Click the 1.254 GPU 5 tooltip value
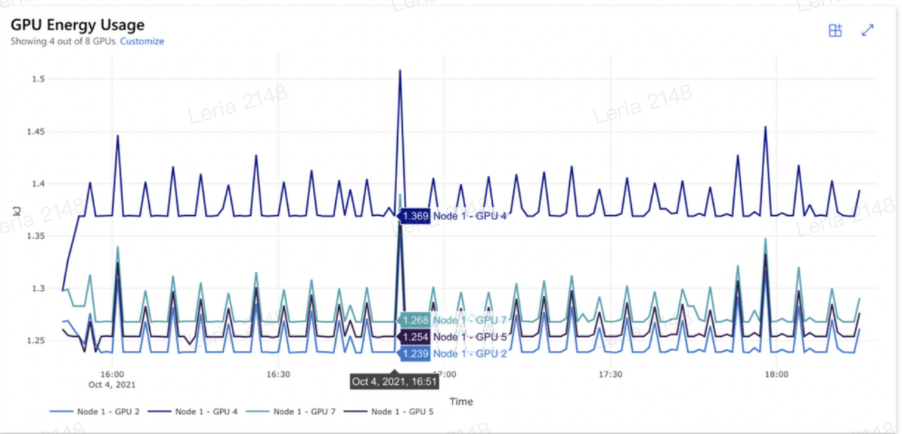The height and width of the screenshot is (434, 902). pyautogui.click(x=414, y=337)
